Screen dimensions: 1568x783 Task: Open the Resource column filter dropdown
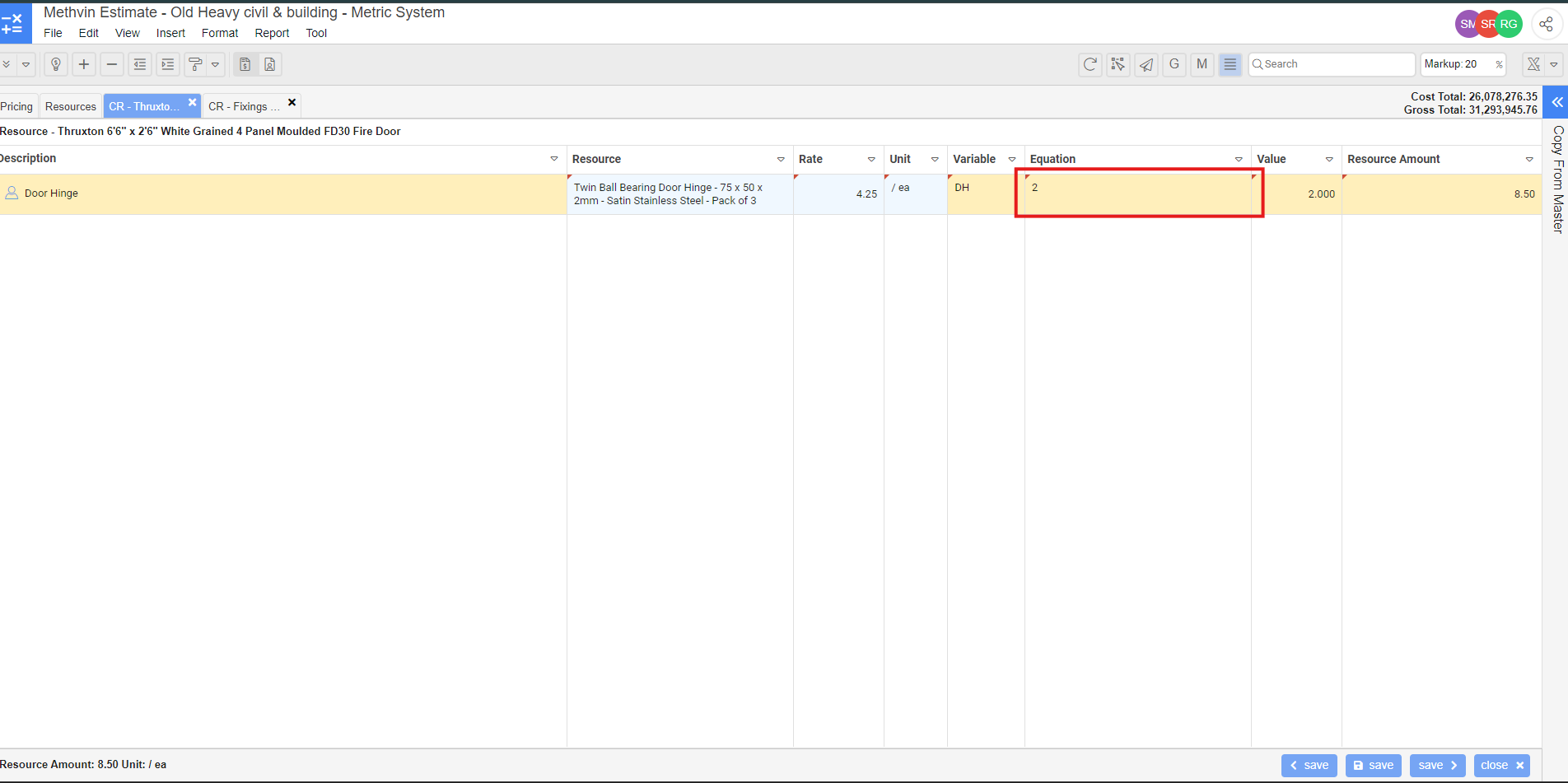(x=781, y=160)
